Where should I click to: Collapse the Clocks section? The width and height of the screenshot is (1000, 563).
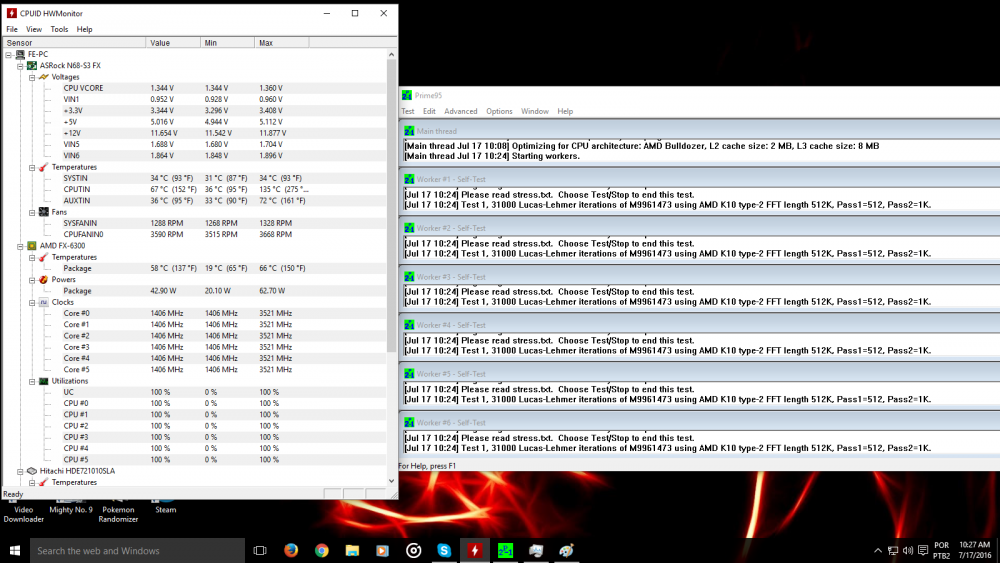(32, 302)
